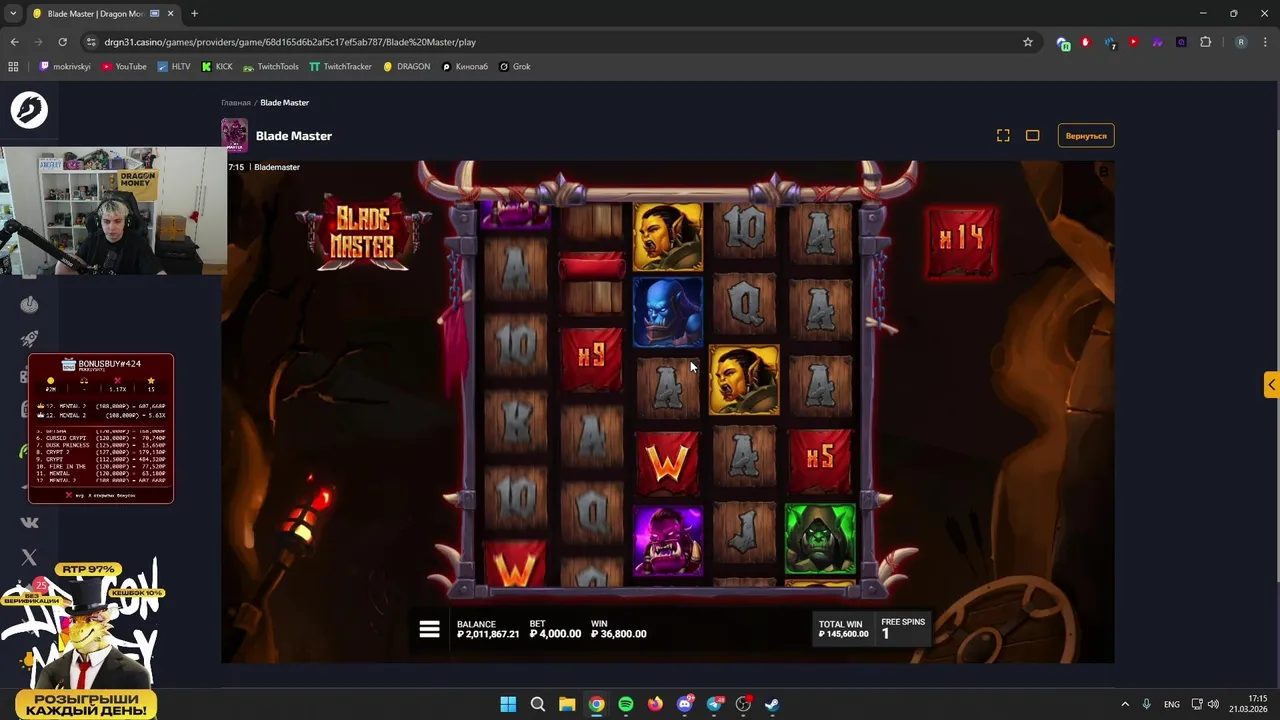Click the BALANCE value ₽ 2,011,867.21
This screenshot has height=720, width=1280.
[488, 634]
